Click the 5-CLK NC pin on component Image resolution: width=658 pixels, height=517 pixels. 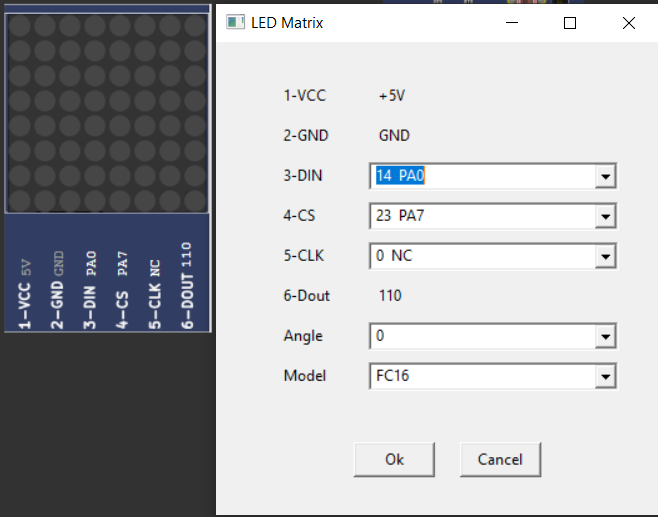coord(154,294)
